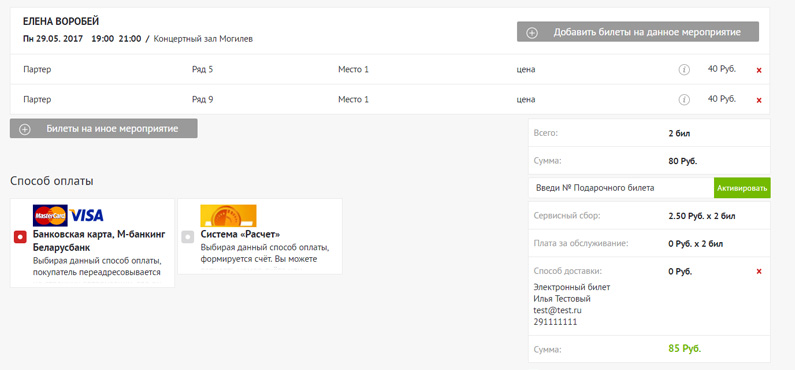
Task: Click the Система «Расчет» title text
Action: 240,235
